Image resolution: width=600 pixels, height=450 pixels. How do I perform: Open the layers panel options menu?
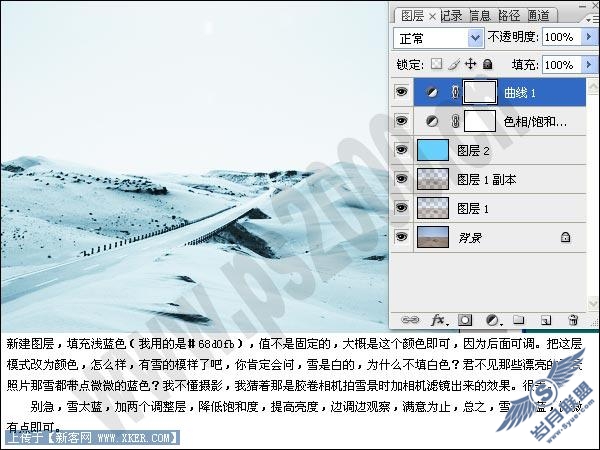pyautogui.click(x=592, y=18)
